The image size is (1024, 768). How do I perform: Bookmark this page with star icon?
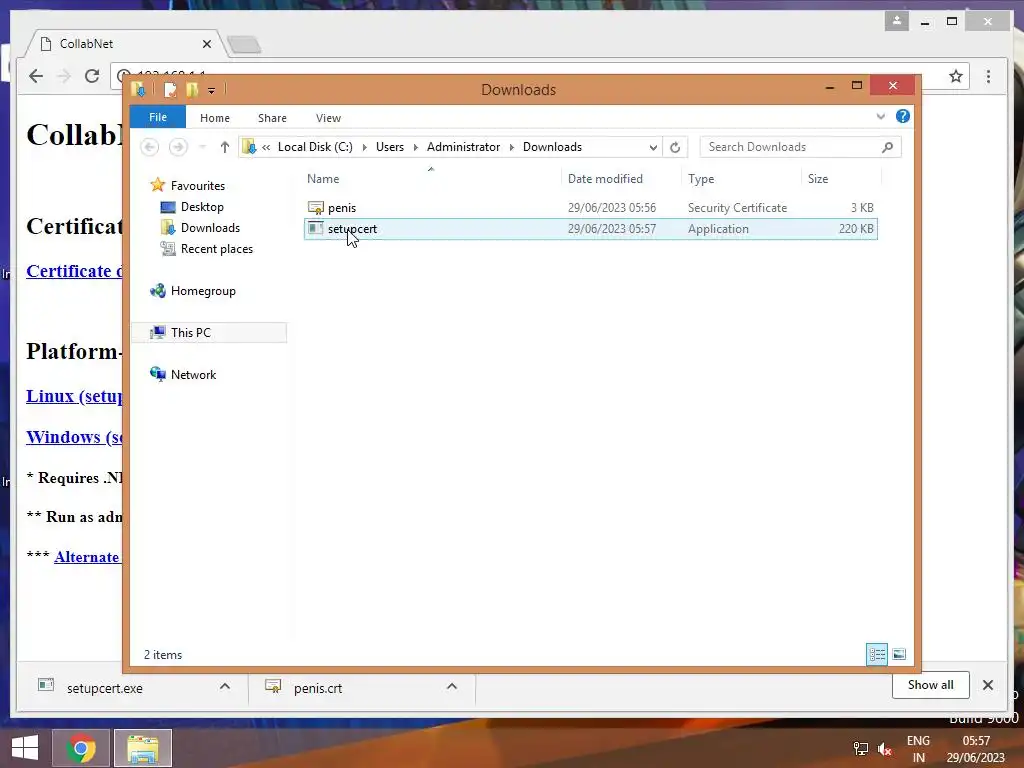[956, 76]
